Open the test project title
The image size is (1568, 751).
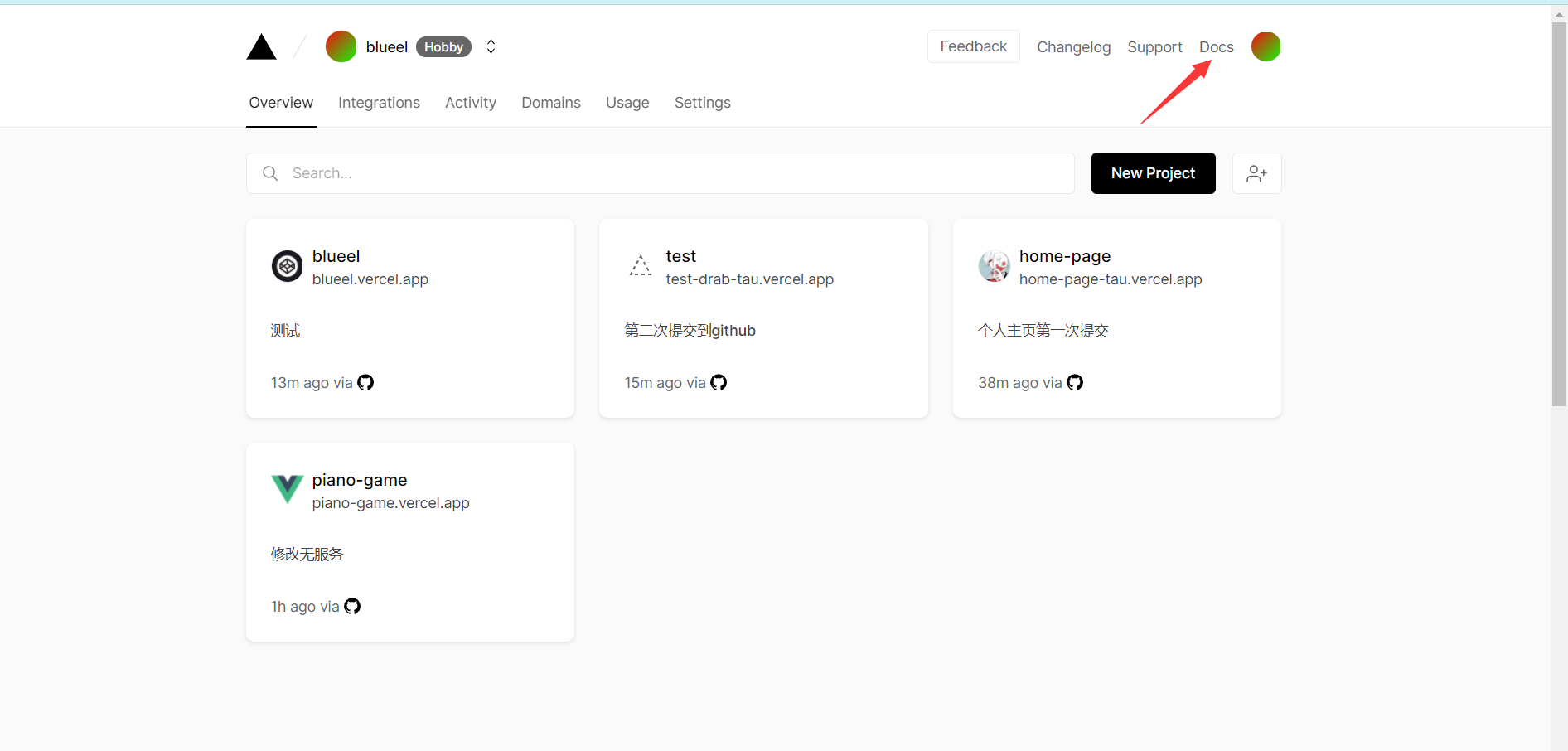(x=681, y=256)
